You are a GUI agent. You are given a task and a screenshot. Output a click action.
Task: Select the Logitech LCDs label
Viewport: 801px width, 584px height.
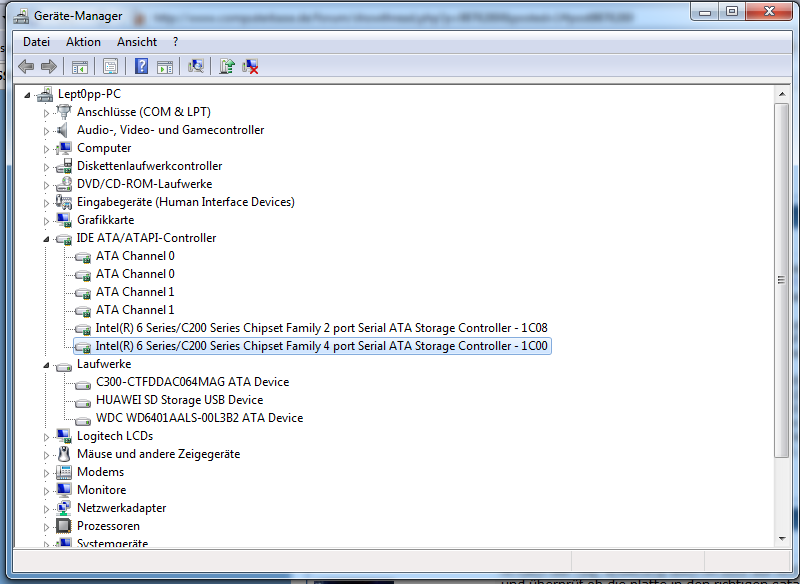pos(115,436)
